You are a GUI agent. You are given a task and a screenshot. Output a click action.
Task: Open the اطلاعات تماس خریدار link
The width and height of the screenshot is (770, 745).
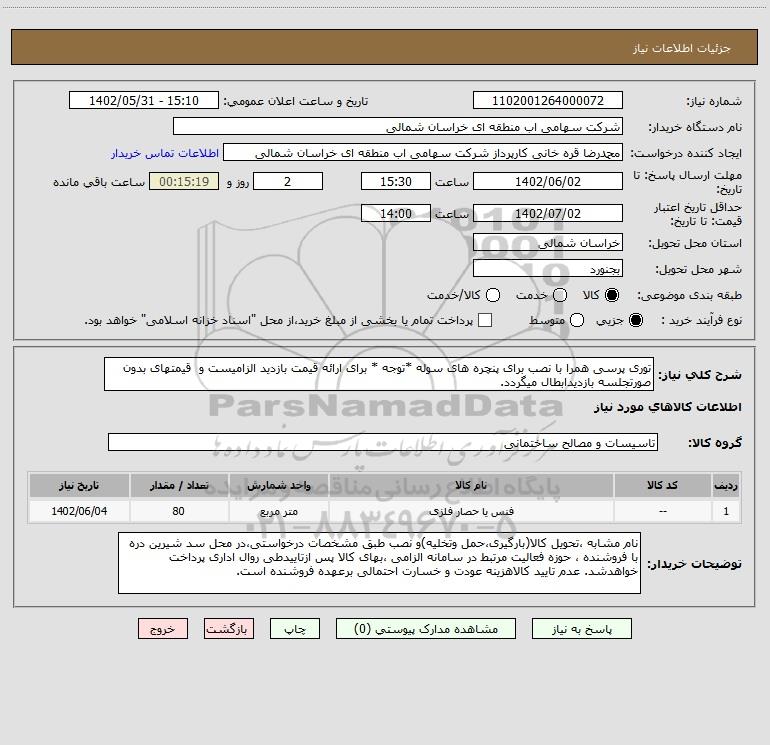[165, 153]
